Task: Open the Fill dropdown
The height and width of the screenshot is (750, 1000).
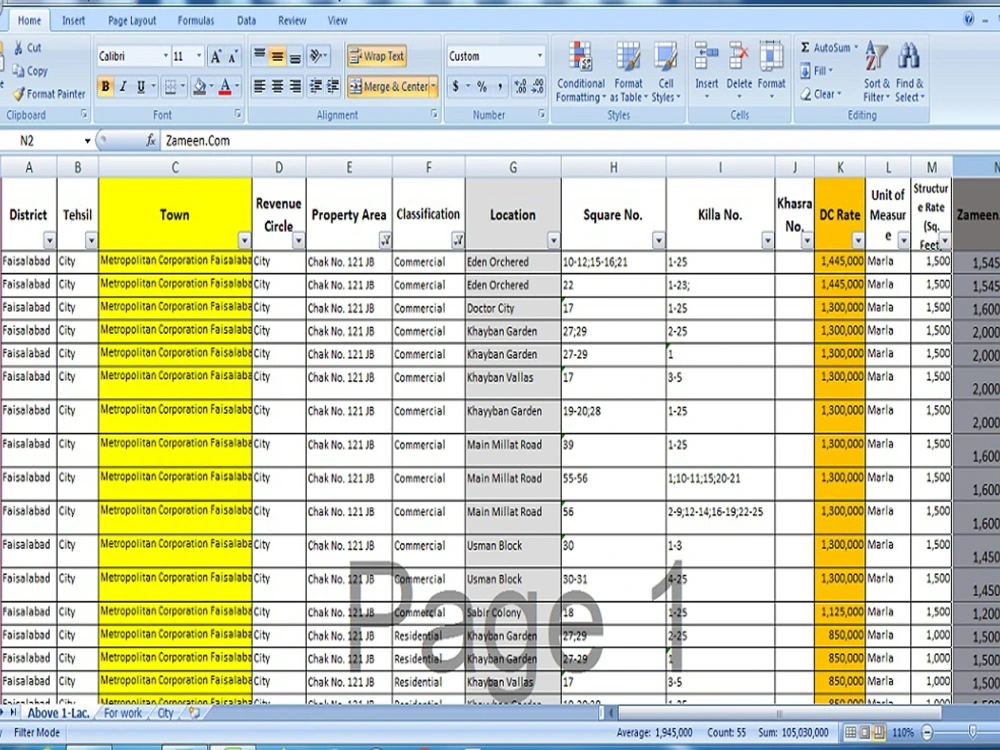Action: coord(816,71)
